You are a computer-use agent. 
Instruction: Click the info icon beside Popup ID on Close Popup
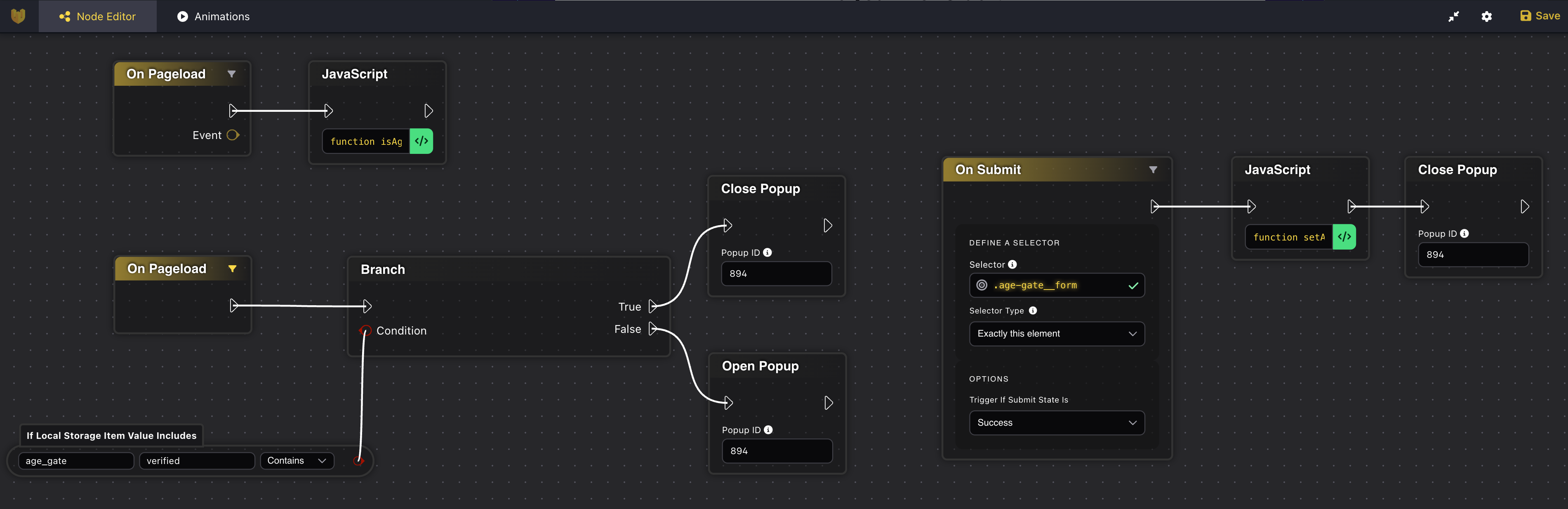click(x=768, y=252)
